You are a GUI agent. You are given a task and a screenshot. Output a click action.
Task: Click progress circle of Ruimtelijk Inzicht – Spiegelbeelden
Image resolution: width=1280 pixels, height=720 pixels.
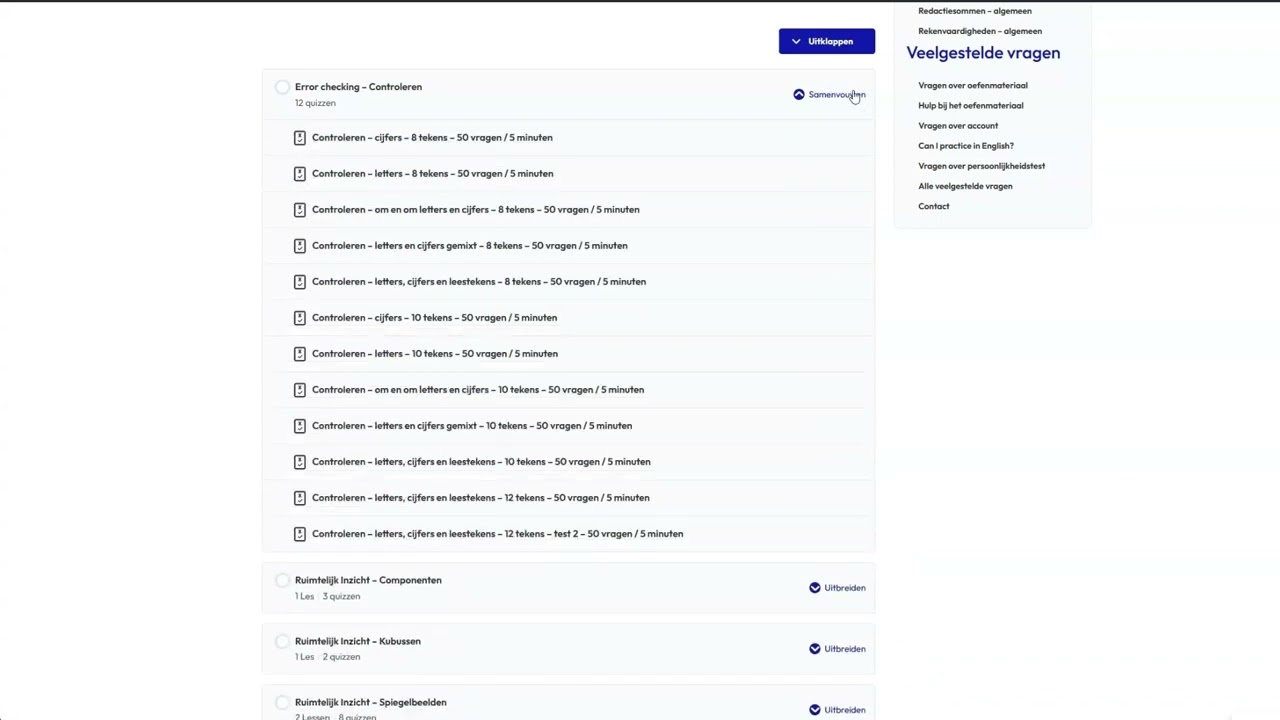point(282,702)
